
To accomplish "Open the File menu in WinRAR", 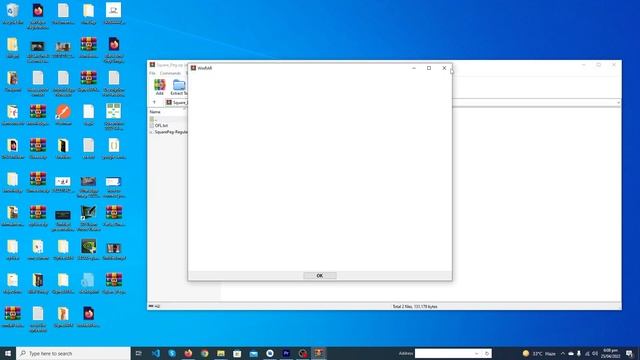I will point(152,73).
